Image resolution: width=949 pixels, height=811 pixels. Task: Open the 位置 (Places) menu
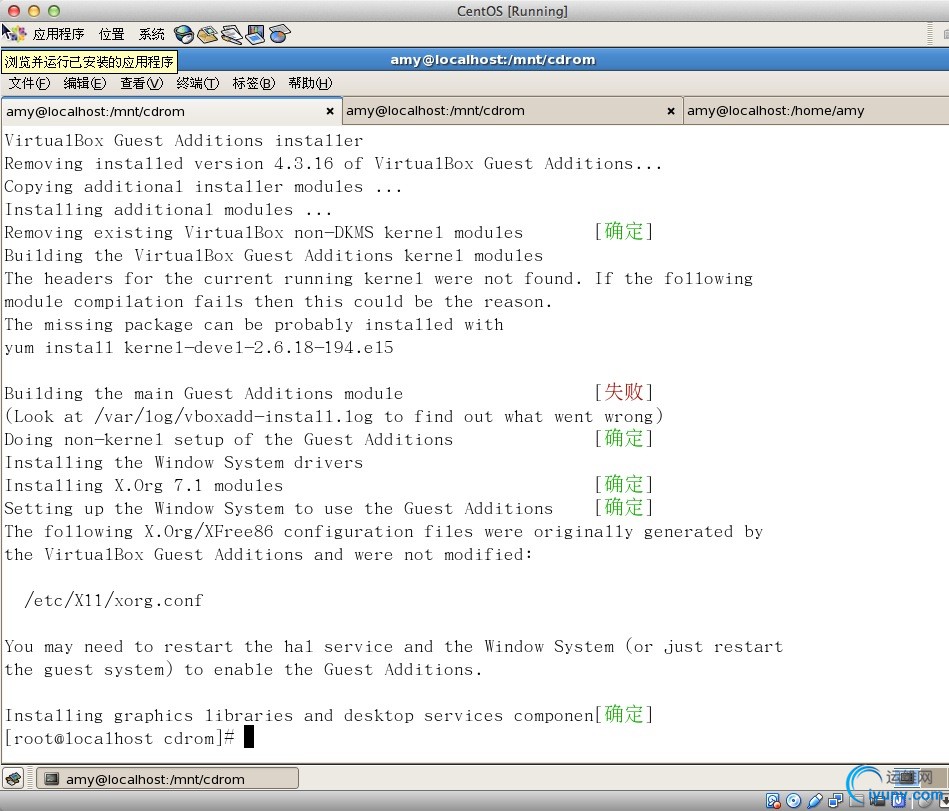pyautogui.click(x=111, y=34)
